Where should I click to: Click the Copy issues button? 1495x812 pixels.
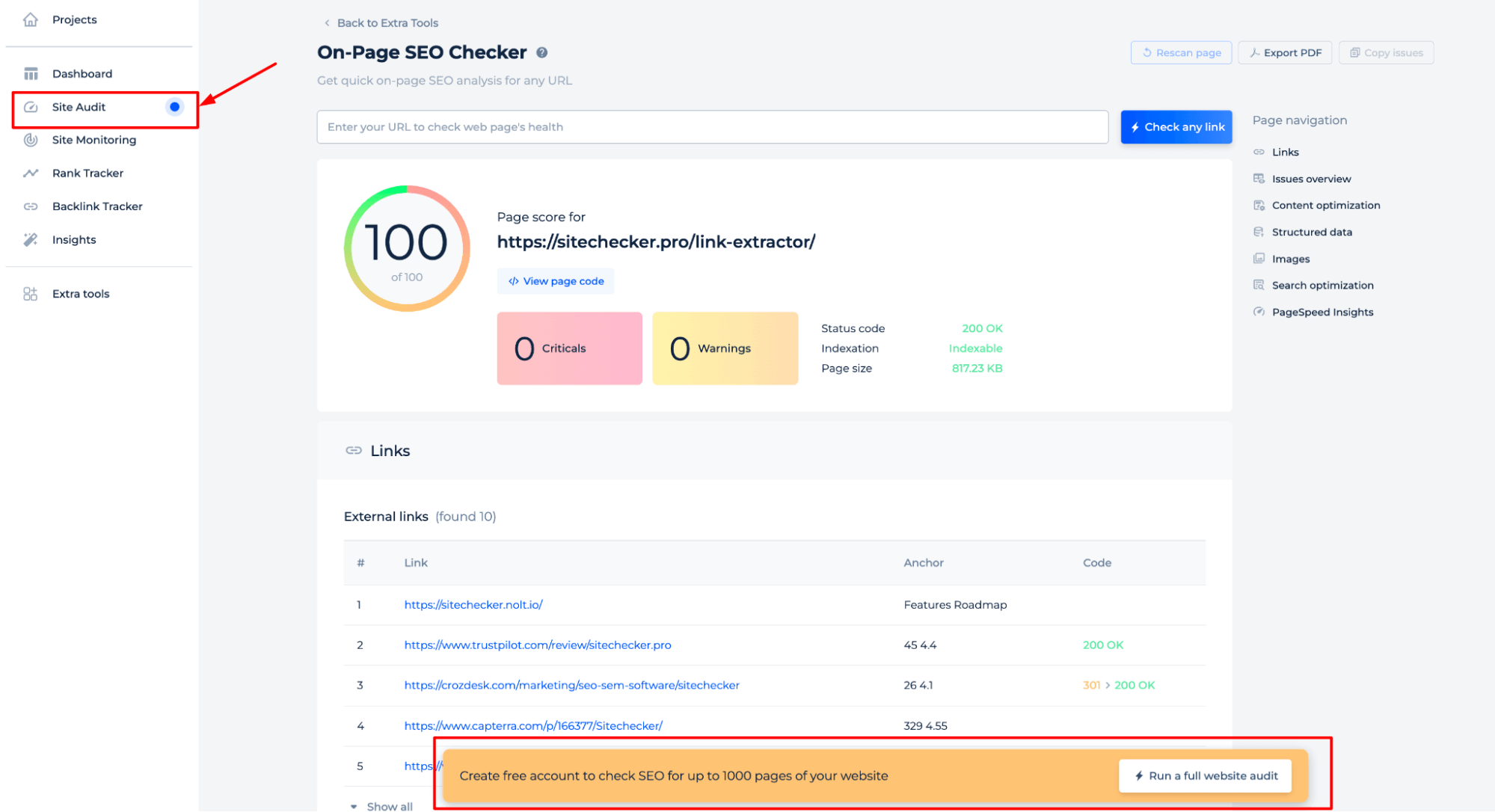tap(1386, 52)
